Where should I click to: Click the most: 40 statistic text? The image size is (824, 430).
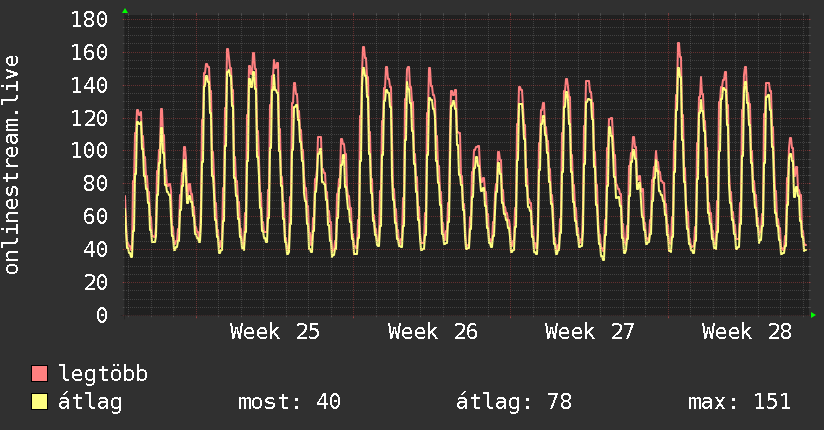[x=289, y=402]
